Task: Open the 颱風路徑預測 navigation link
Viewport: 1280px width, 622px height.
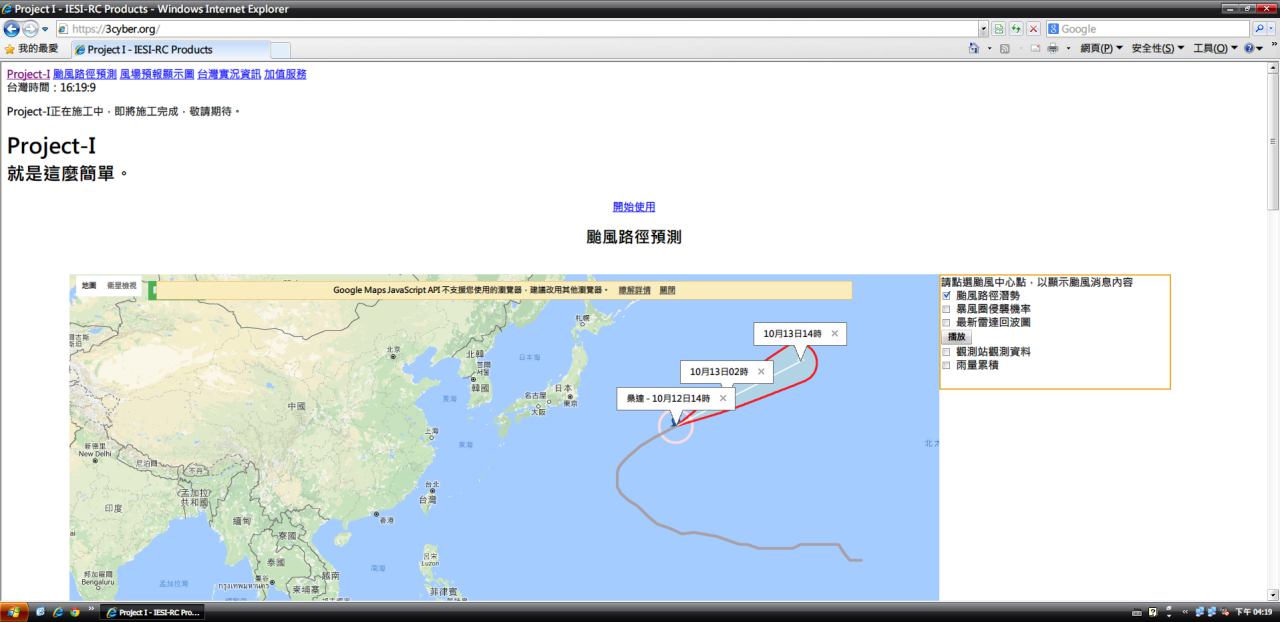Action: 84,74
